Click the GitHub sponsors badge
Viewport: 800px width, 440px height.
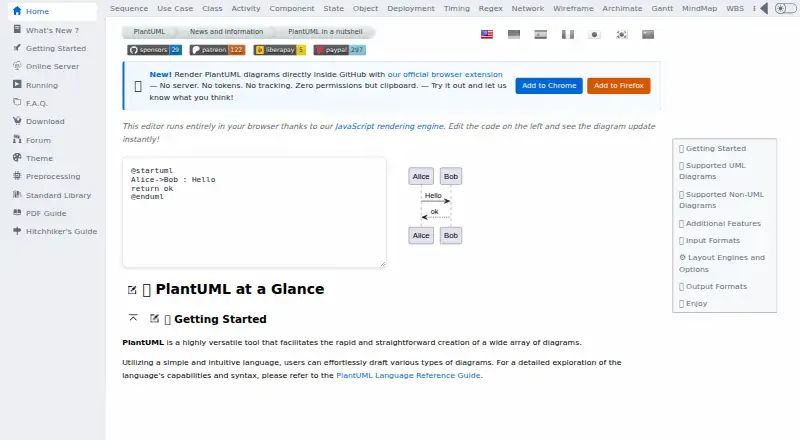[x=154, y=50]
